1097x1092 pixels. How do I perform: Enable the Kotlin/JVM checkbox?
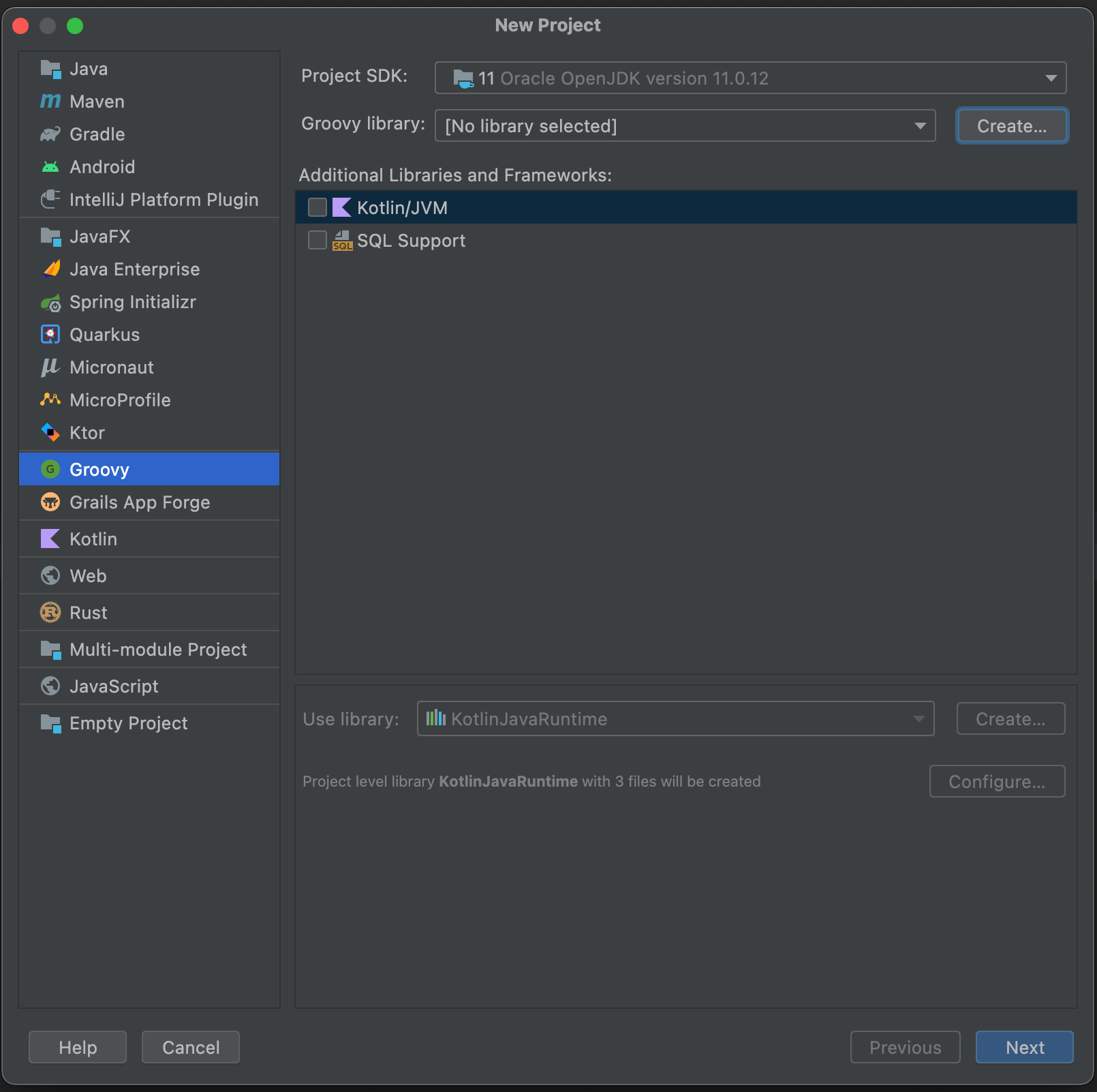pos(318,207)
